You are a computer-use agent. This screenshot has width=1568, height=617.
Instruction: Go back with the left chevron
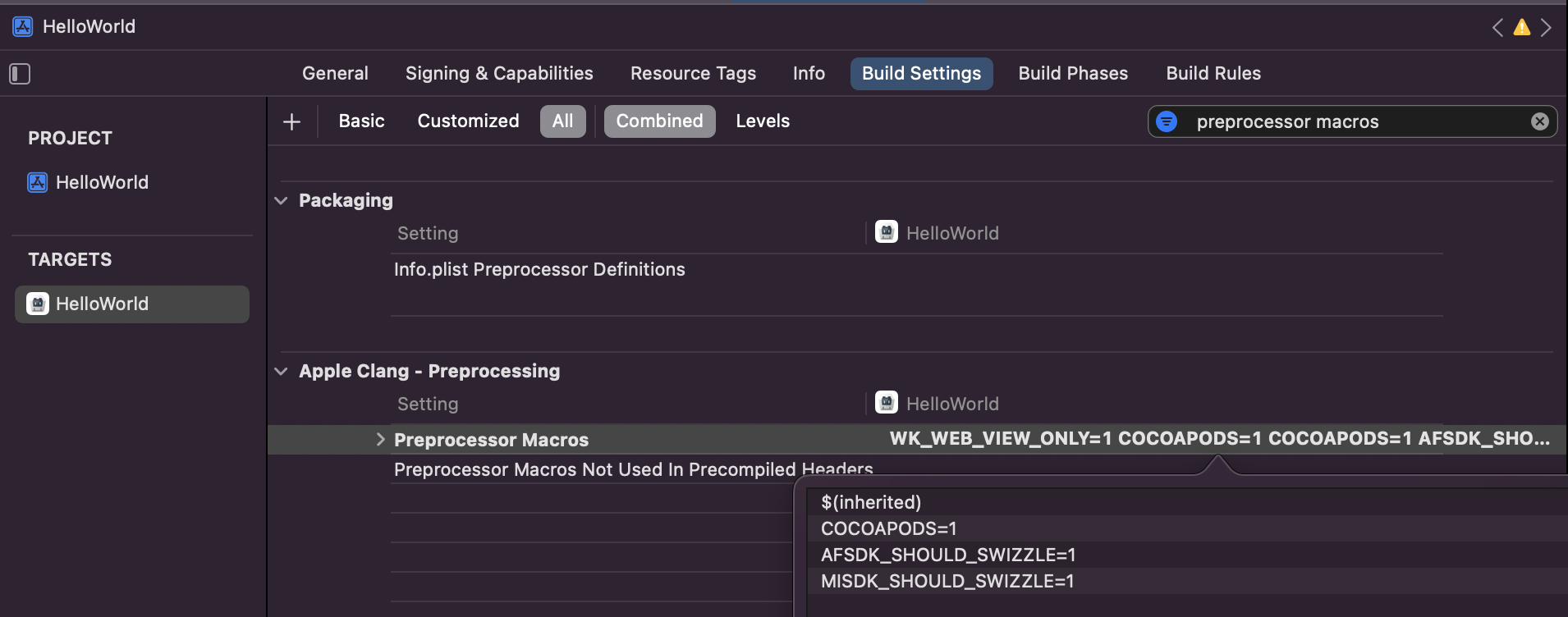point(1498,27)
